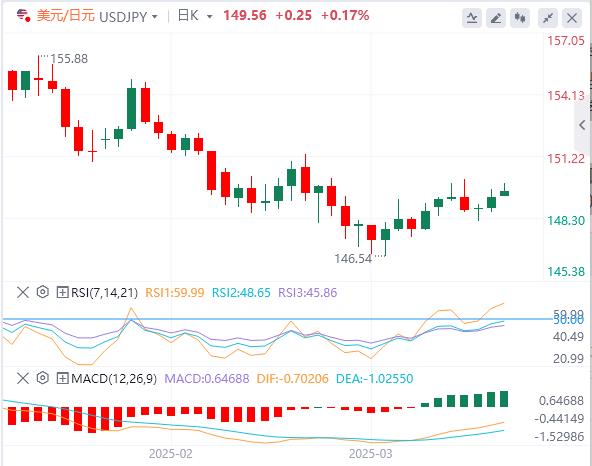
Task: Click the 155.88 high price marker
Action: coord(69,59)
